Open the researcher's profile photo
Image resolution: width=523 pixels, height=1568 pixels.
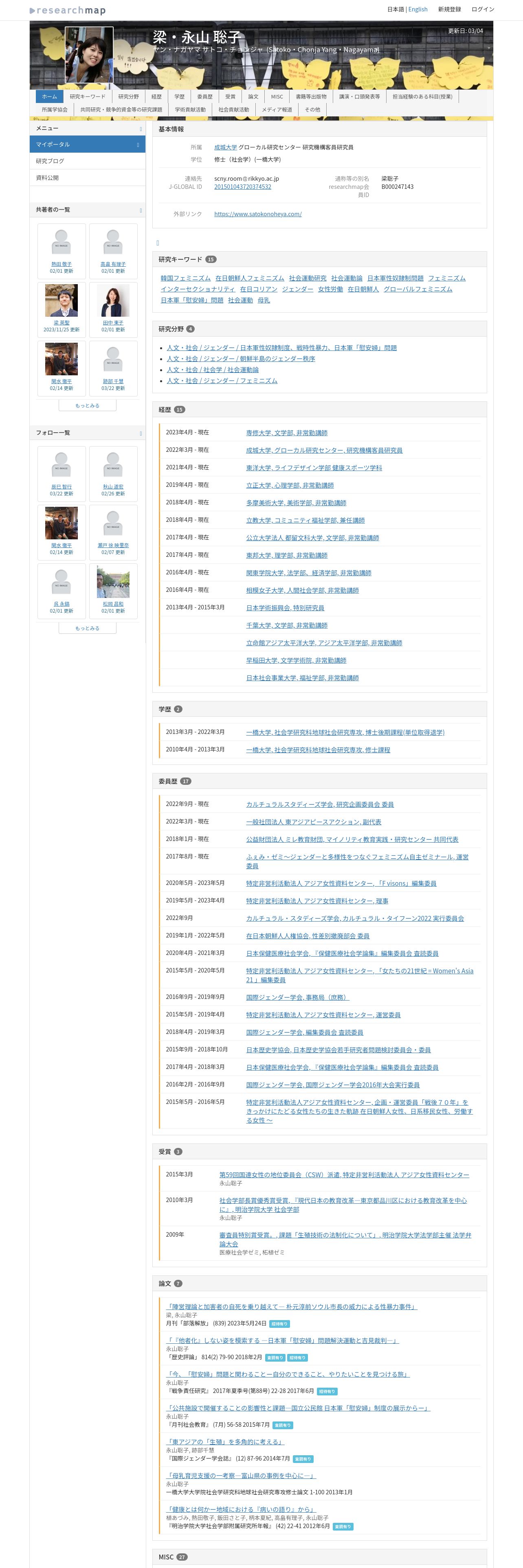click(x=89, y=55)
